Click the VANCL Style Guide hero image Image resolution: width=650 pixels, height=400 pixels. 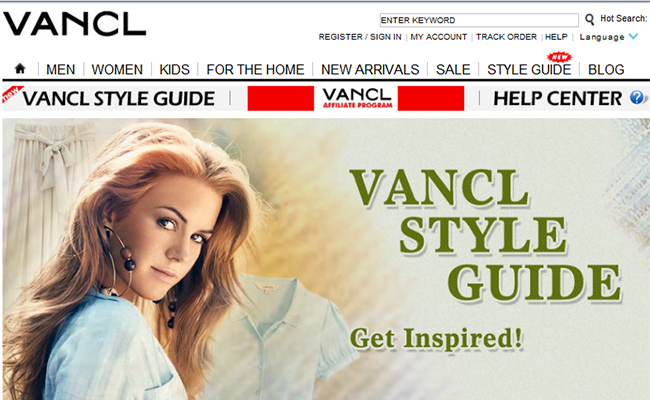pyautogui.click(x=326, y=259)
